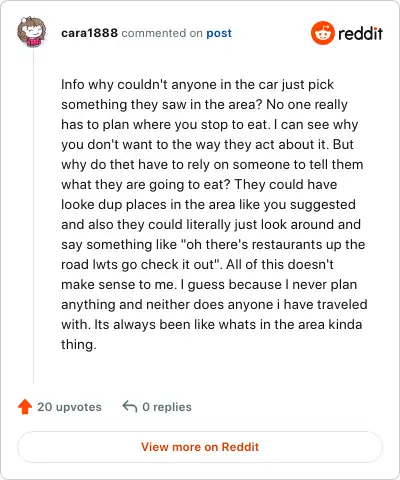Collapse the comment via the vertical thread line
Image resolution: width=400 pixels, height=480 pixels.
[x=33, y=217]
